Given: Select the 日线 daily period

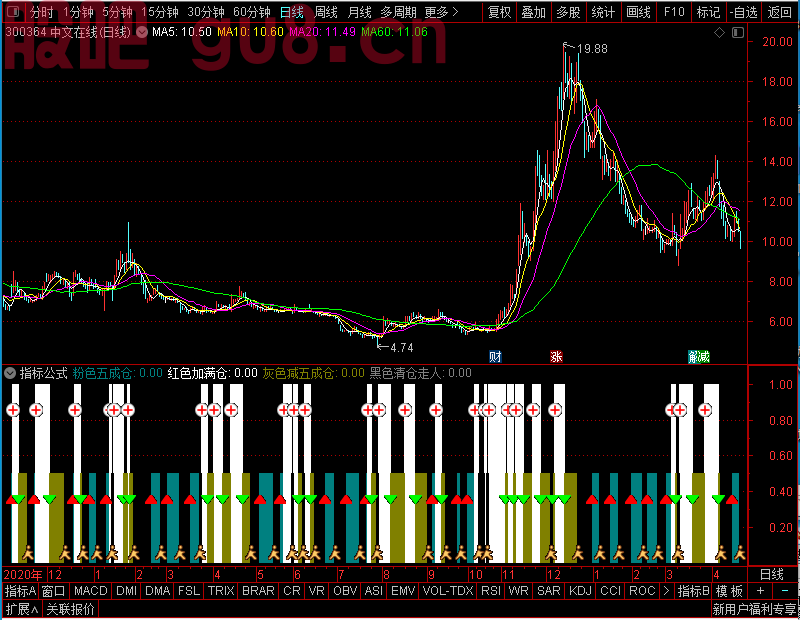Looking at the screenshot, I should (292, 12).
